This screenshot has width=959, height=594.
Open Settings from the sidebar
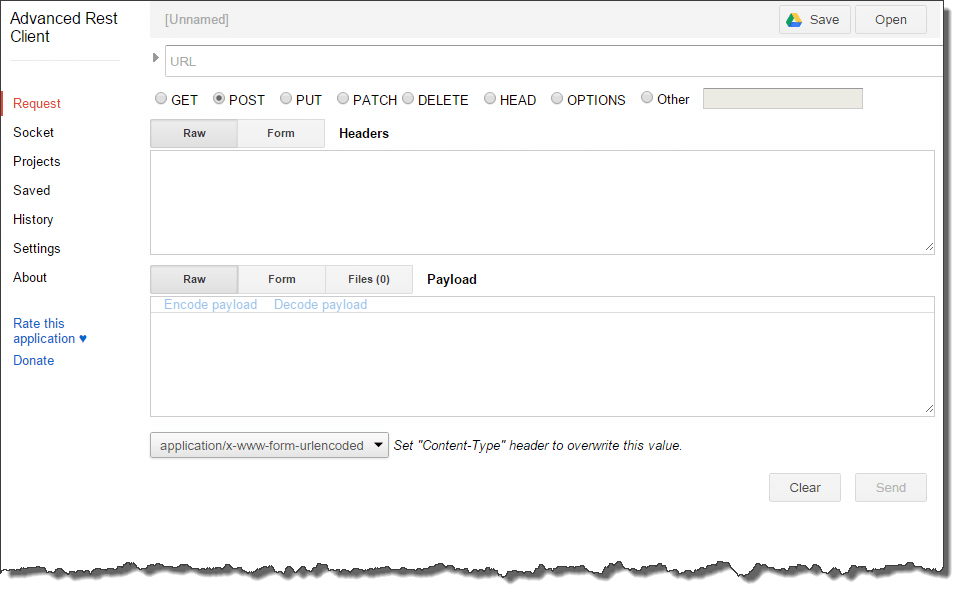coord(37,248)
